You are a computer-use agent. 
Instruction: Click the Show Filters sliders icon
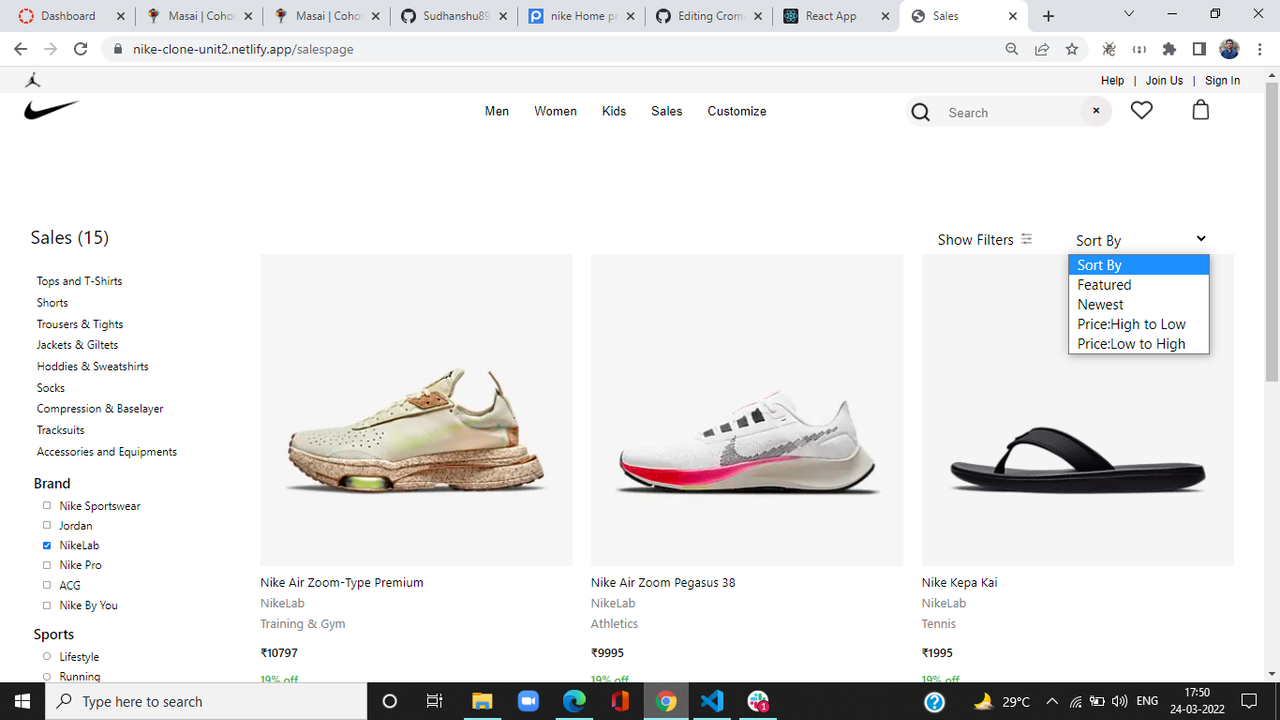[1027, 239]
